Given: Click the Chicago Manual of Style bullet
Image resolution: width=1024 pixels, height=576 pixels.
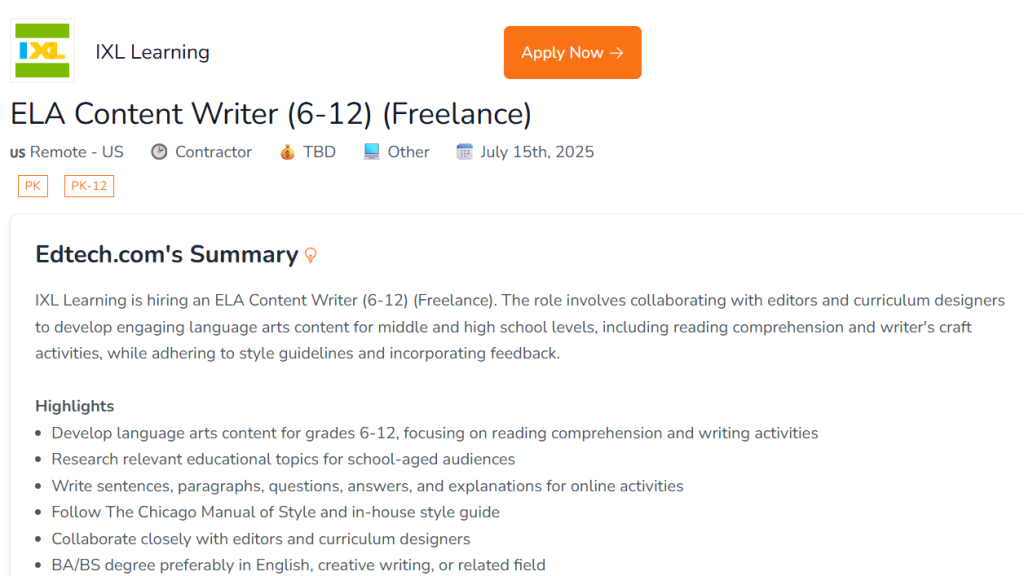Looking at the screenshot, I should point(275,512).
